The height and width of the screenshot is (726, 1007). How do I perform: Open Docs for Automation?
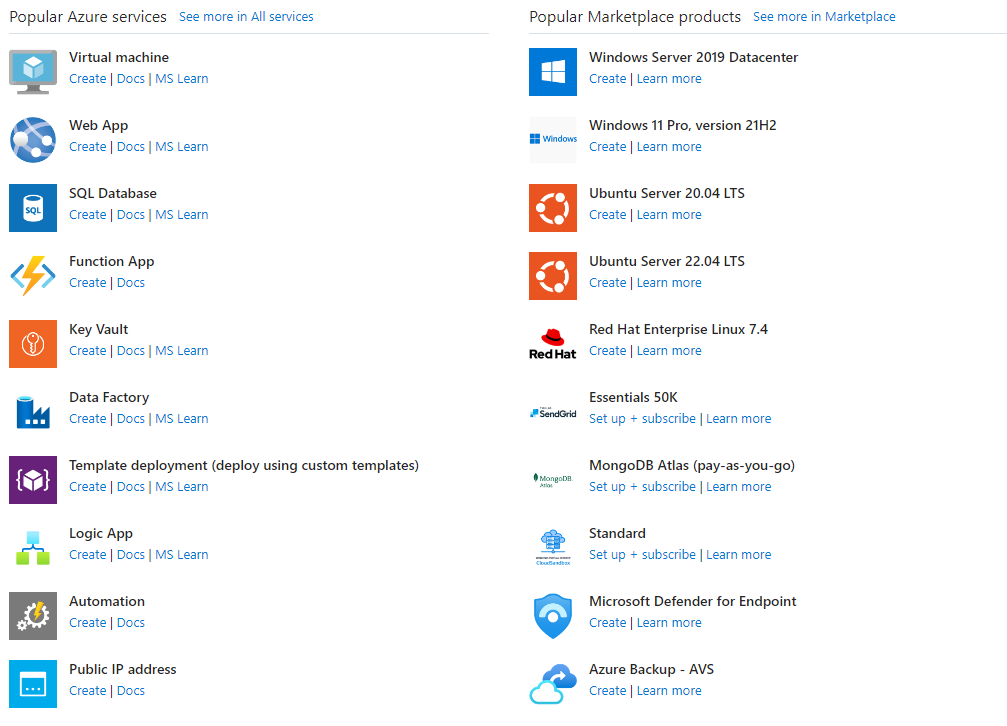(130, 623)
